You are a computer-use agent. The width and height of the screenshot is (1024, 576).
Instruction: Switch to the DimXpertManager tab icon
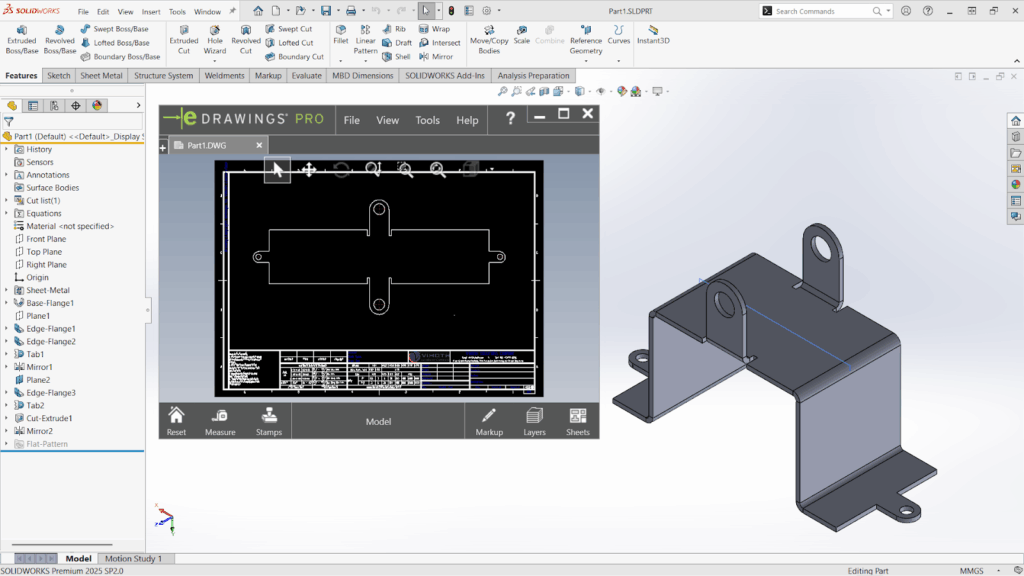76,105
